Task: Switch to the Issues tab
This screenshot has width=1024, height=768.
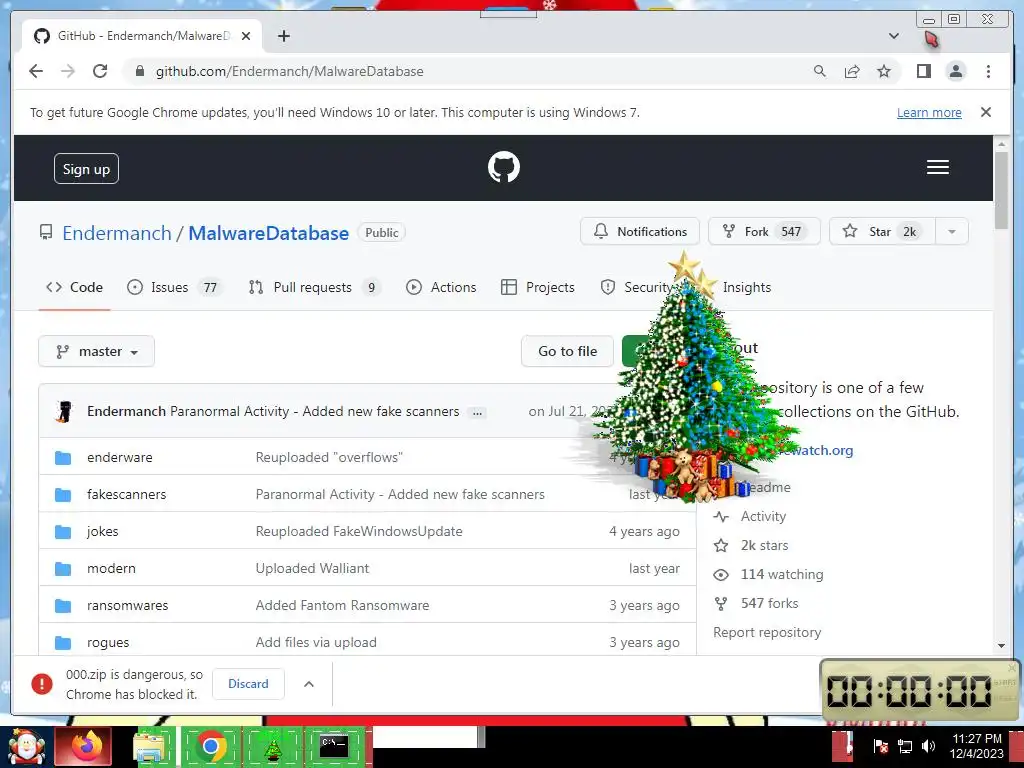Action: 174,287
